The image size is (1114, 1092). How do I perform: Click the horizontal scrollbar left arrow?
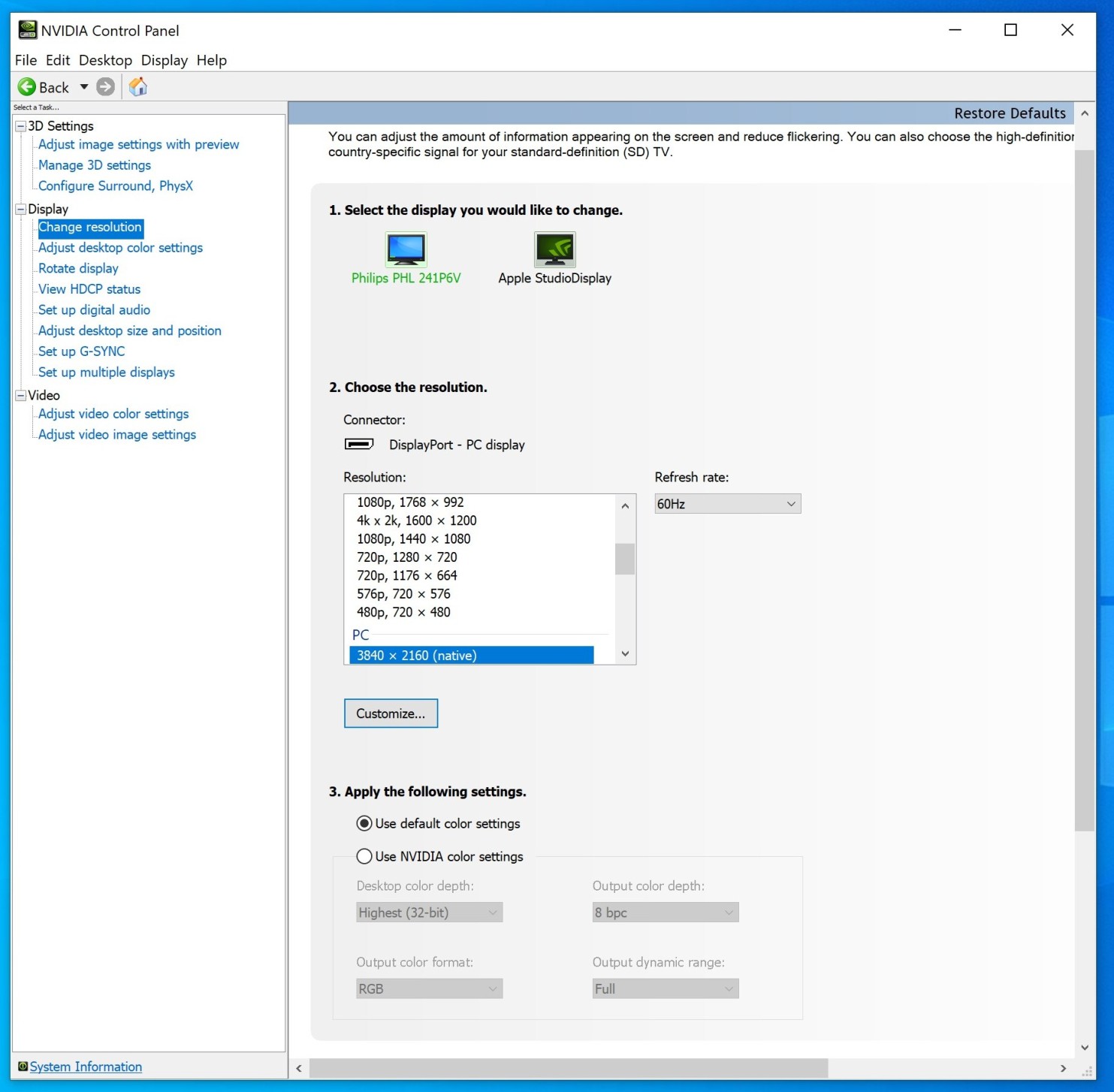coord(299,1068)
